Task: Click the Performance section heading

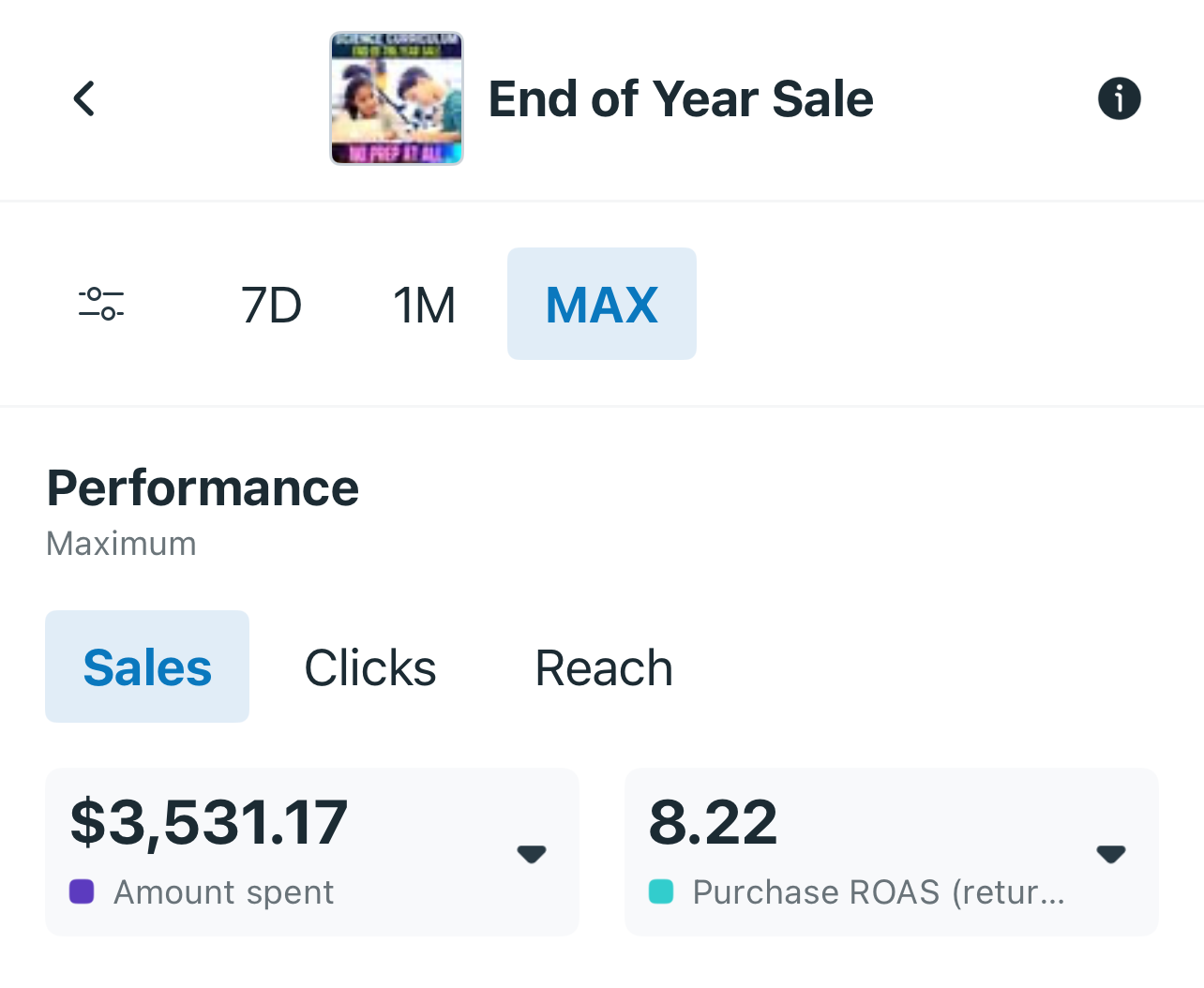Action: [x=203, y=488]
